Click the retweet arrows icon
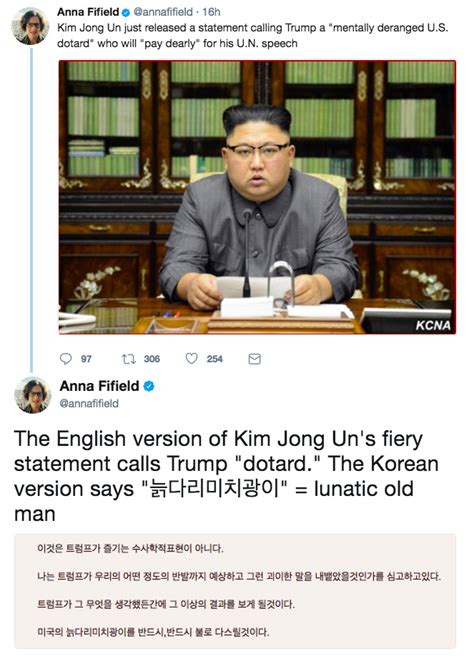The height and width of the screenshot is (656, 474). coord(128,359)
